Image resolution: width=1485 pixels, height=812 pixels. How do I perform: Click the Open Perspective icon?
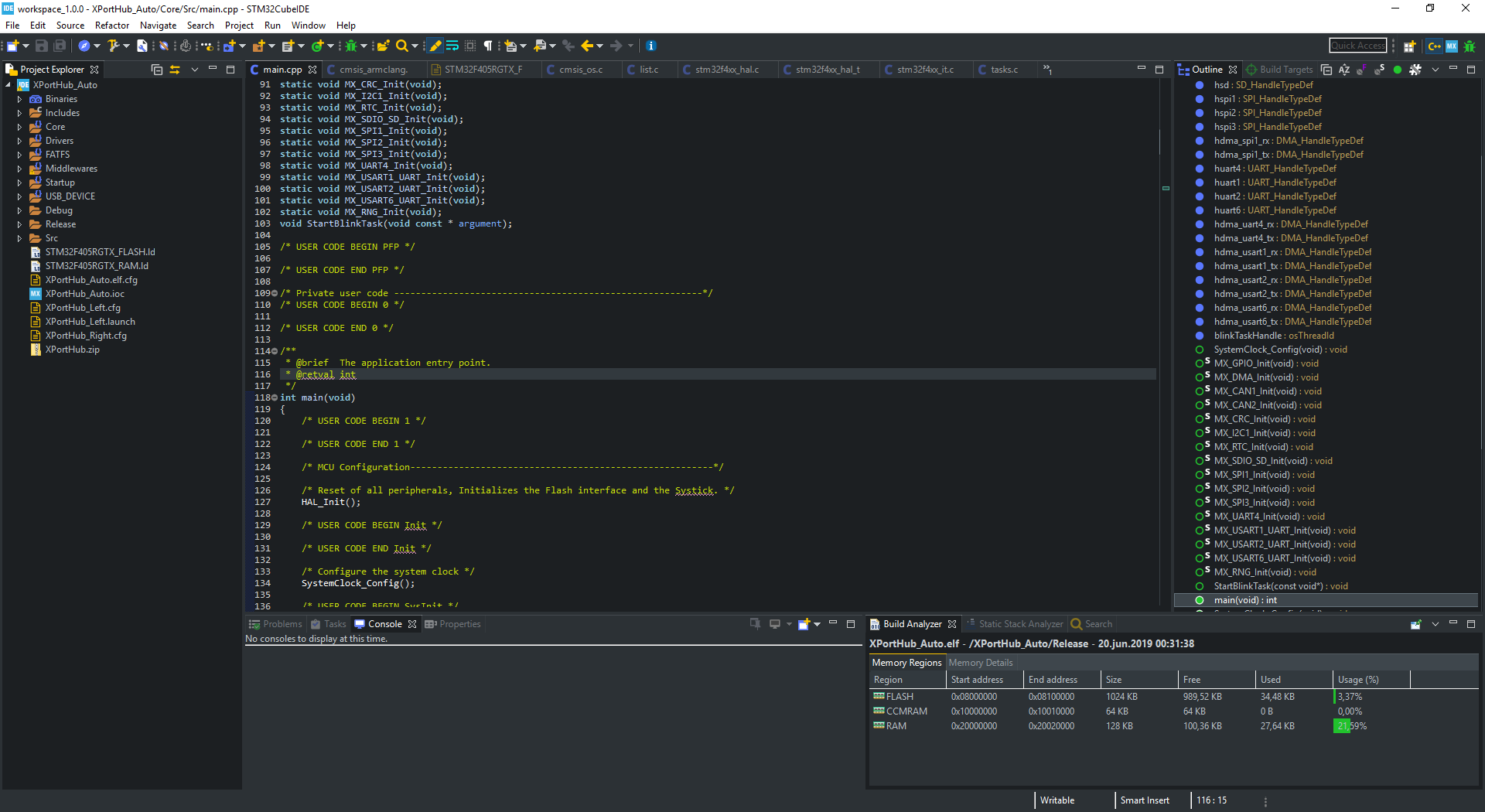point(1410,46)
